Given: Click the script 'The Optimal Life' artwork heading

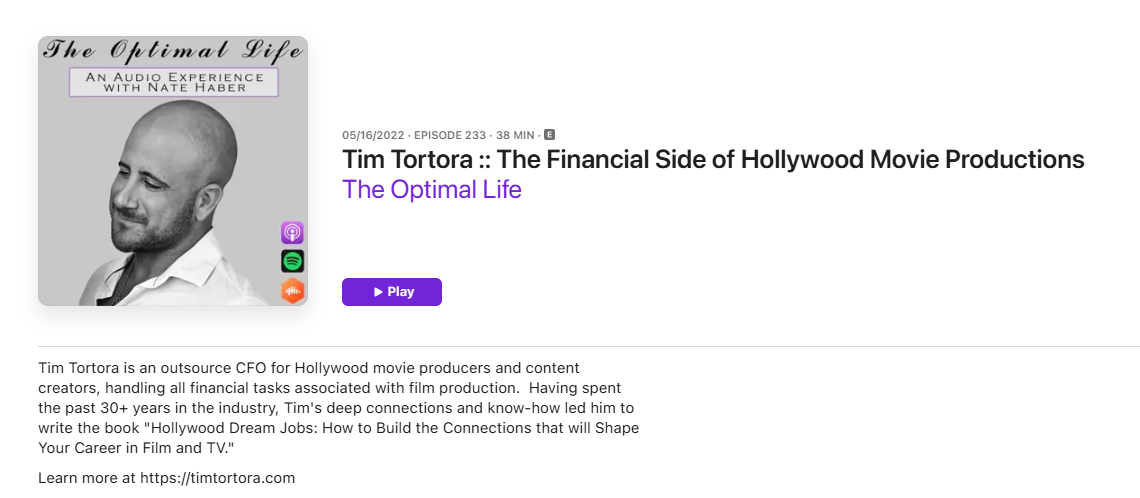Looking at the screenshot, I should coord(172,51).
